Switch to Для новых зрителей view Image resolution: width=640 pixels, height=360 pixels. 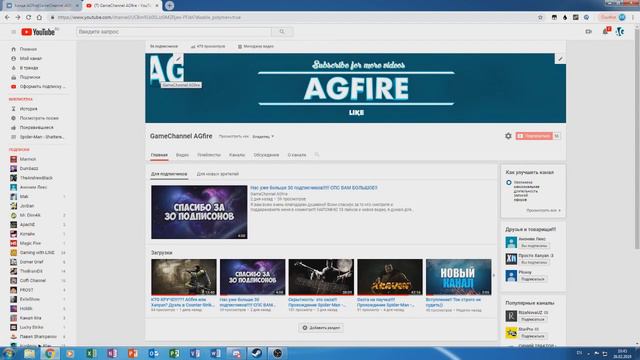coord(218,174)
